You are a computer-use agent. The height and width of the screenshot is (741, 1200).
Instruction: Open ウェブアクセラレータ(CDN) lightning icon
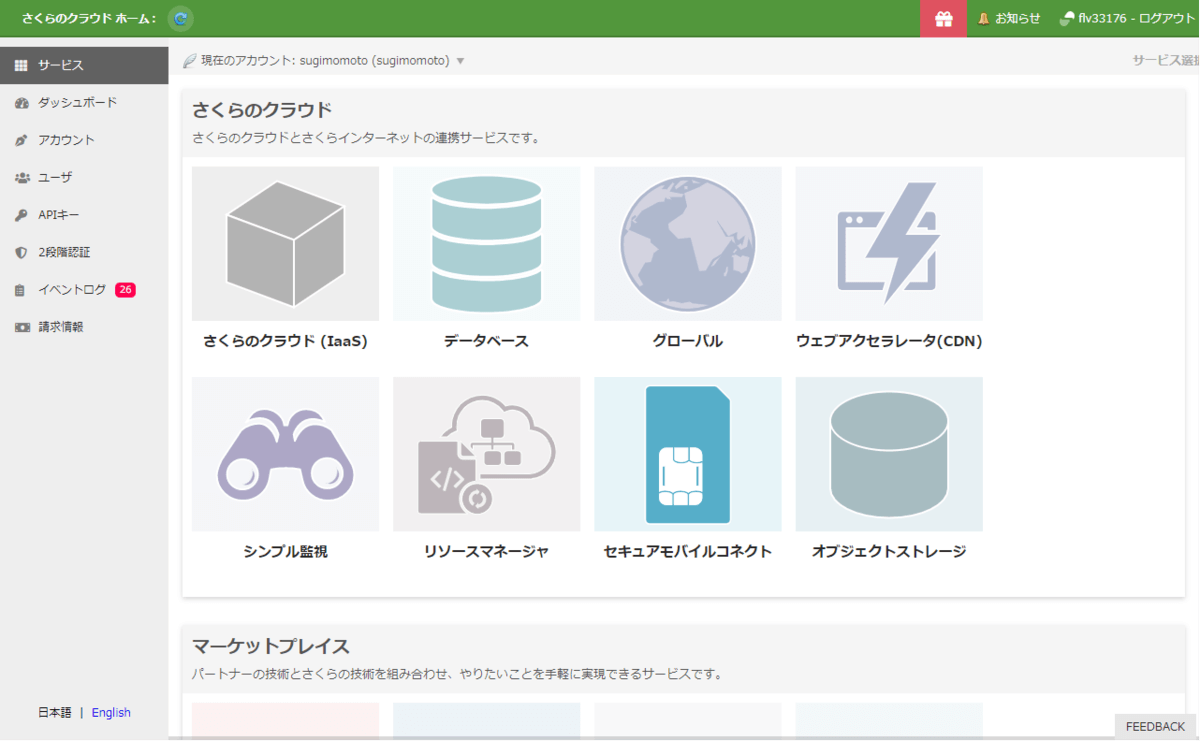click(888, 244)
